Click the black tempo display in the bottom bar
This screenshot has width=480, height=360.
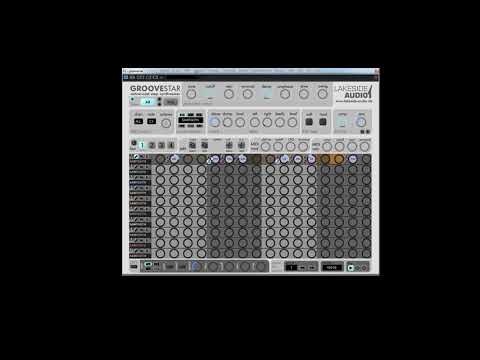click(332, 267)
